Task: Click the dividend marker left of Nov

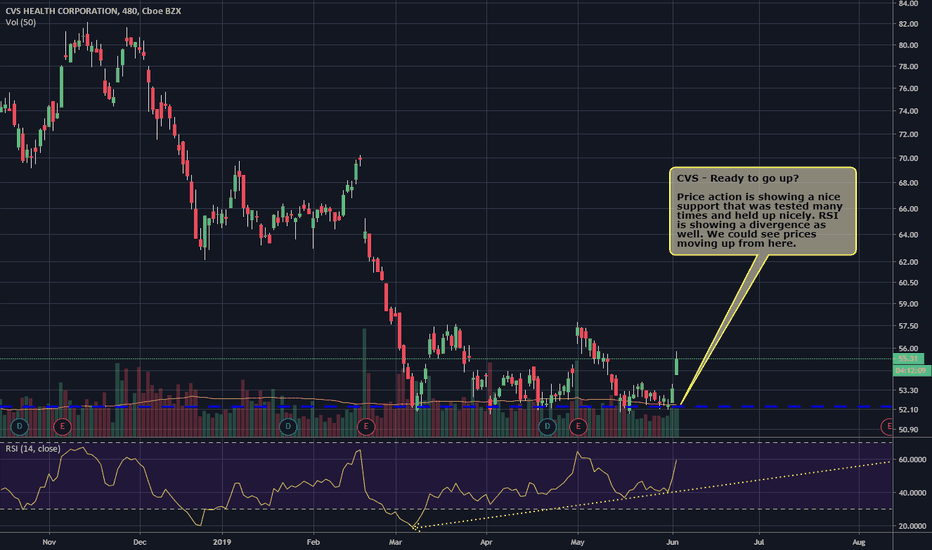Action: (20, 426)
